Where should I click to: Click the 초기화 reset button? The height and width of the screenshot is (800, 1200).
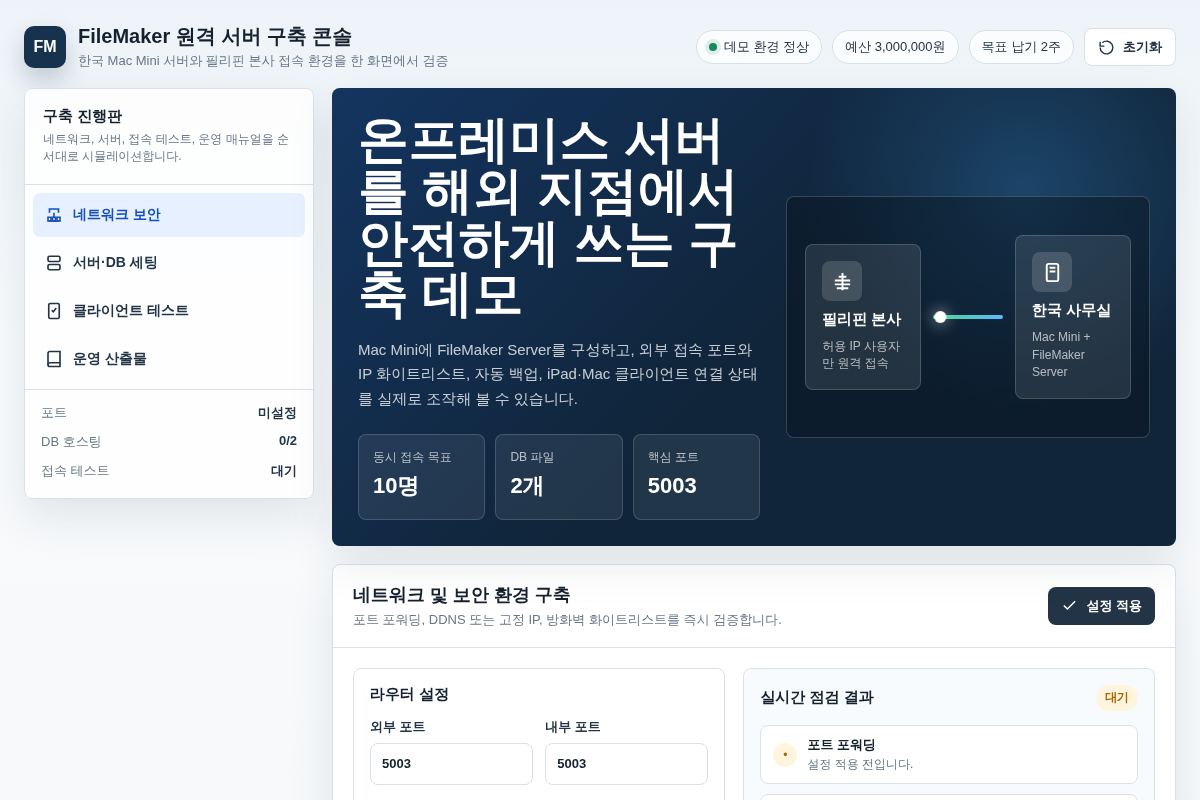(x=1130, y=47)
